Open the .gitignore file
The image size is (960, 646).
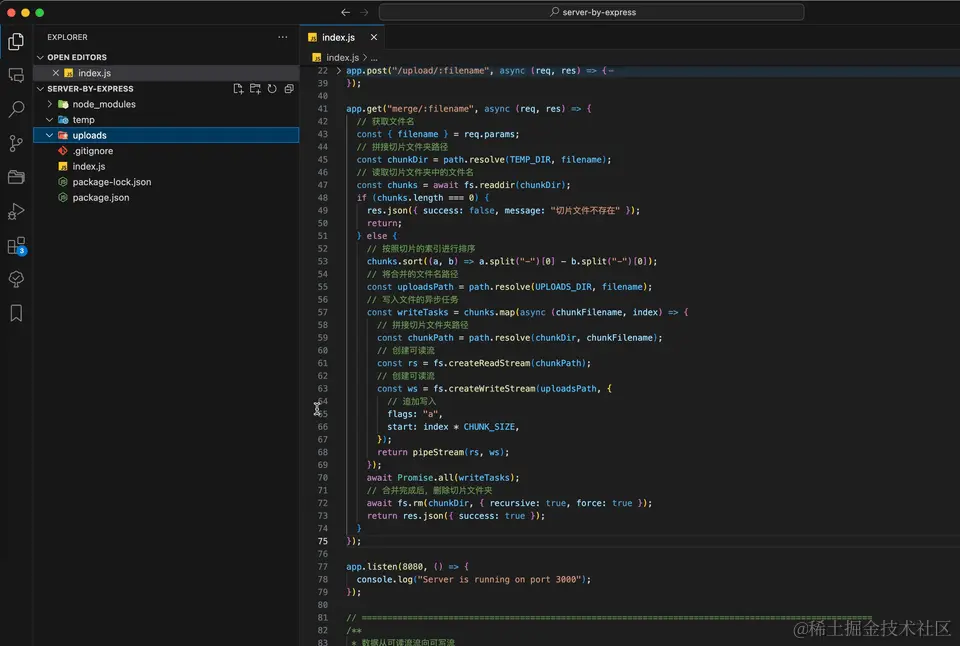[x=92, y=151]
